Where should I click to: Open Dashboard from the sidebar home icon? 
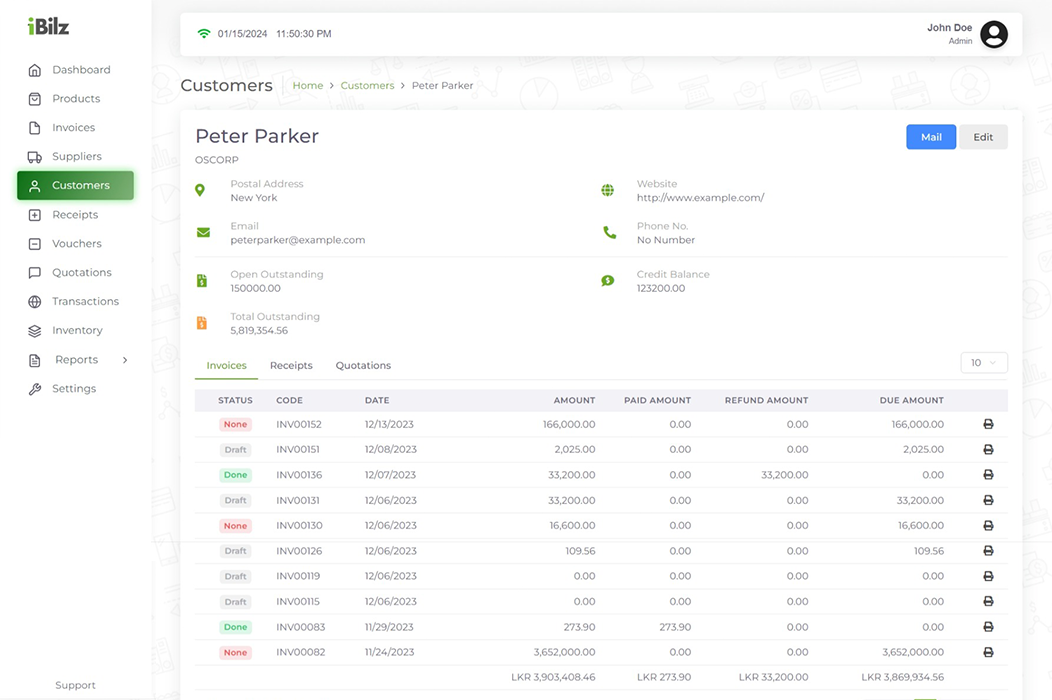click(x=35, y=70)
